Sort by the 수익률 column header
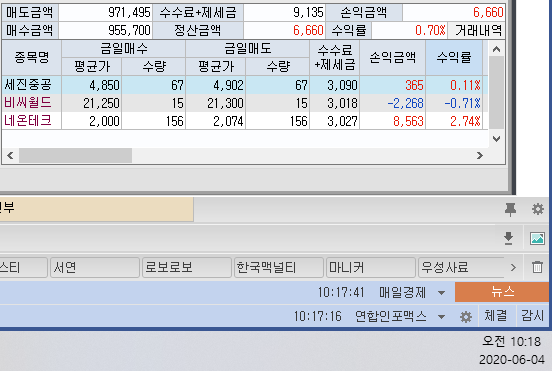 coord(454,57)
